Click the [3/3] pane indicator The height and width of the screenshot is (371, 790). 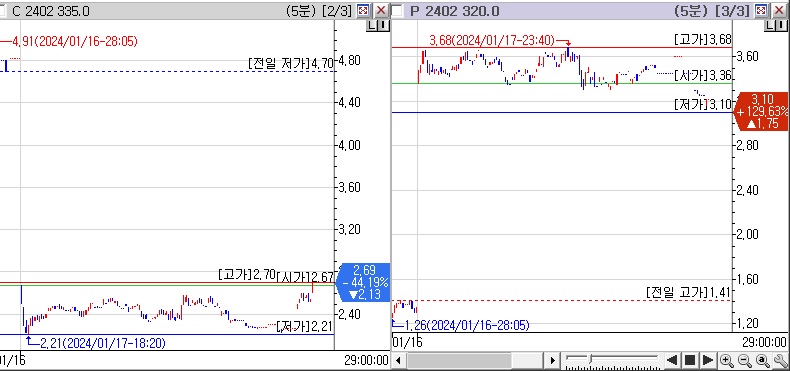click(x=734, y=11)
